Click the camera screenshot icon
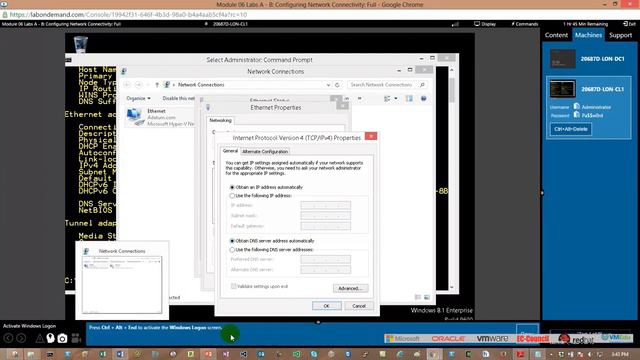 (x=62, y=338)
